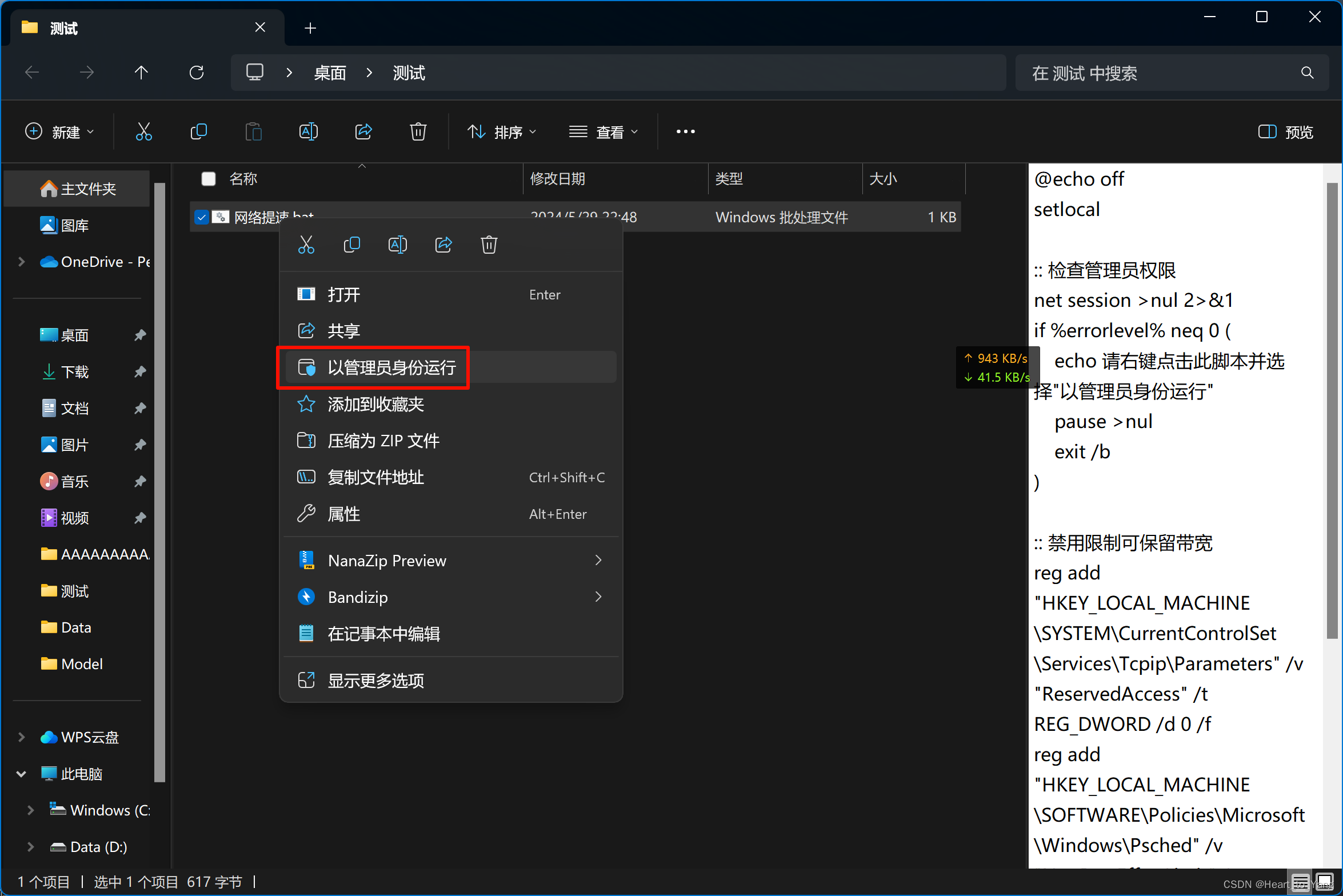Click the 新建 new button

(x=59, y=132)
